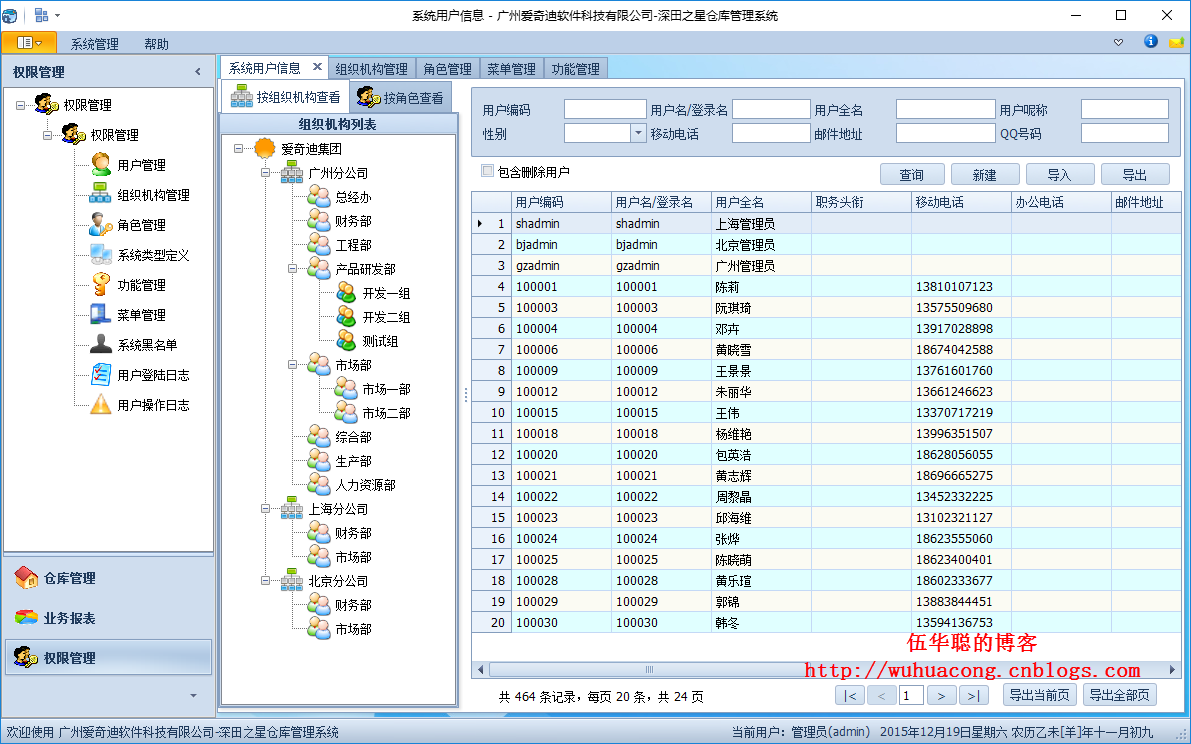Collapse the 爱奇迪集团 tree node
This screenshot has height=744, width=1191.
click(x=239, y=149)
